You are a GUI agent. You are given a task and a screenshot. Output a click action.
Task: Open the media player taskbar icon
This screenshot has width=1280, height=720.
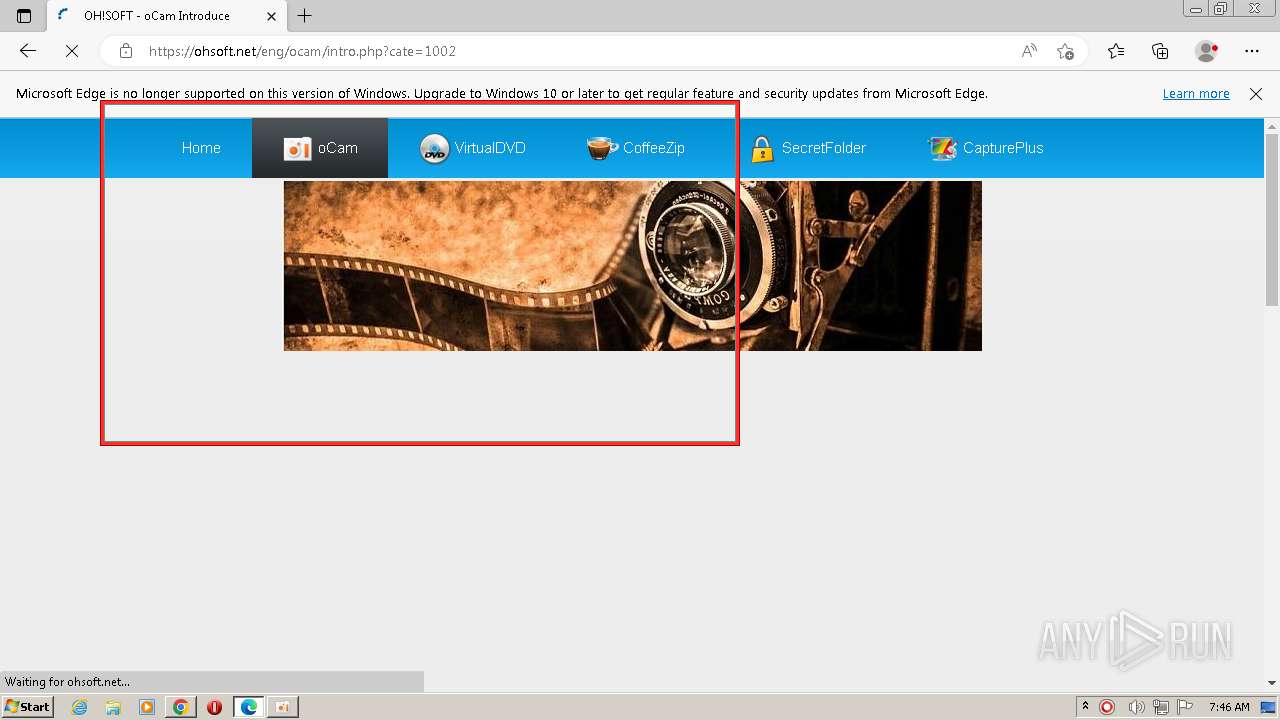[147, 707]
